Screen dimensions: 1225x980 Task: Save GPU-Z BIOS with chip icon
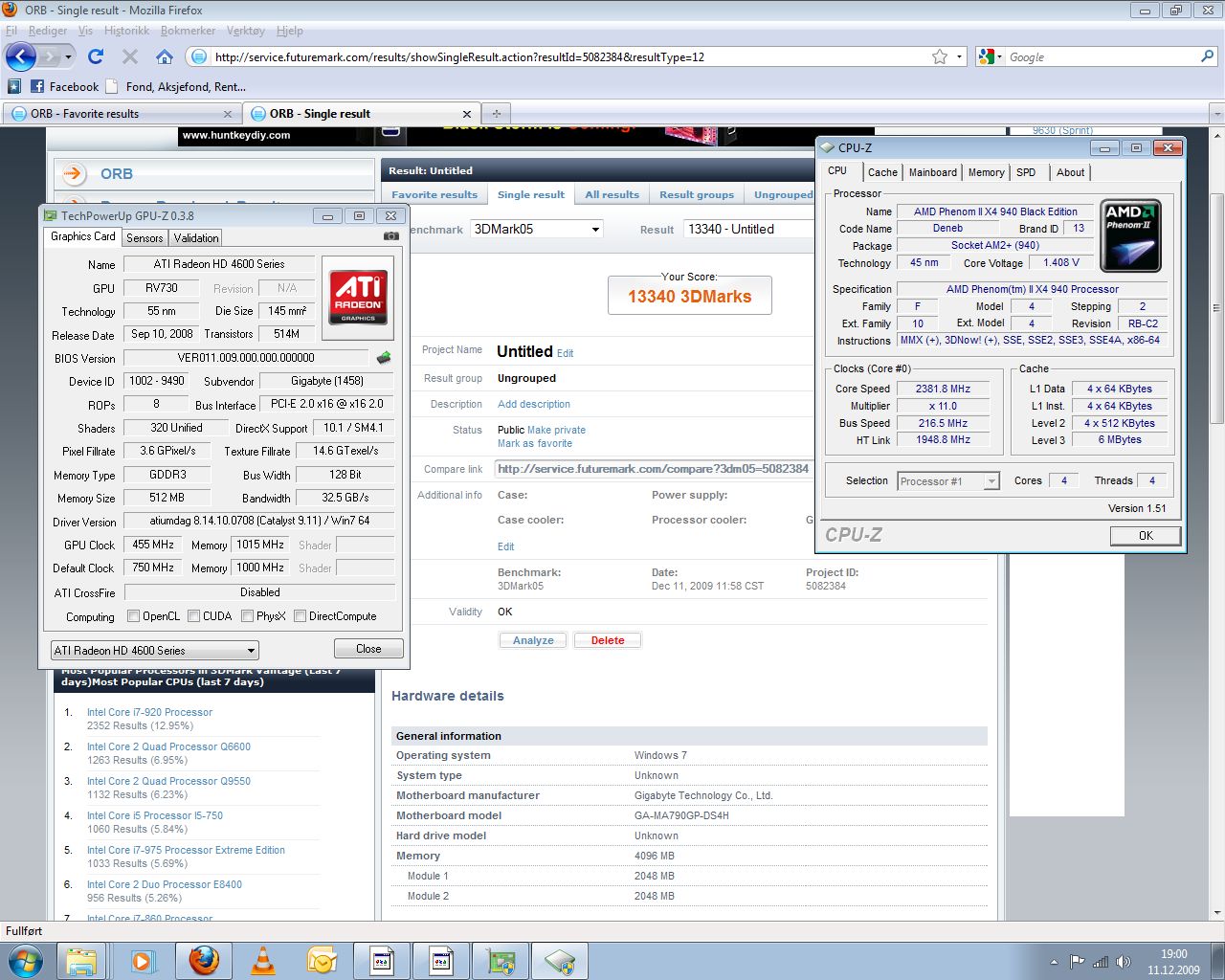click(x=384, y=358)
